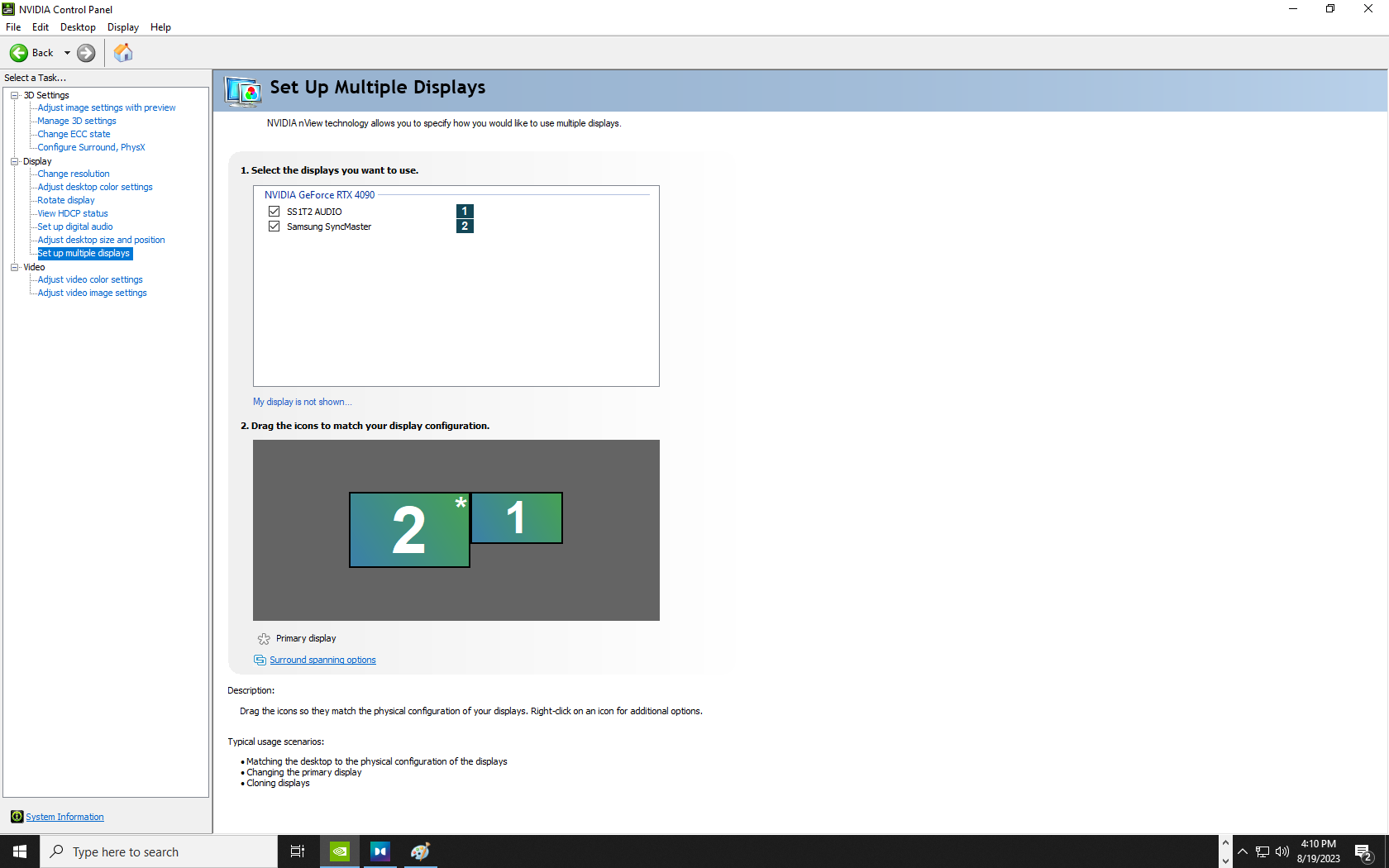Click the Home icon in toolbar
Viewport: 1389px width, 868px height.
tap(123, 53)
